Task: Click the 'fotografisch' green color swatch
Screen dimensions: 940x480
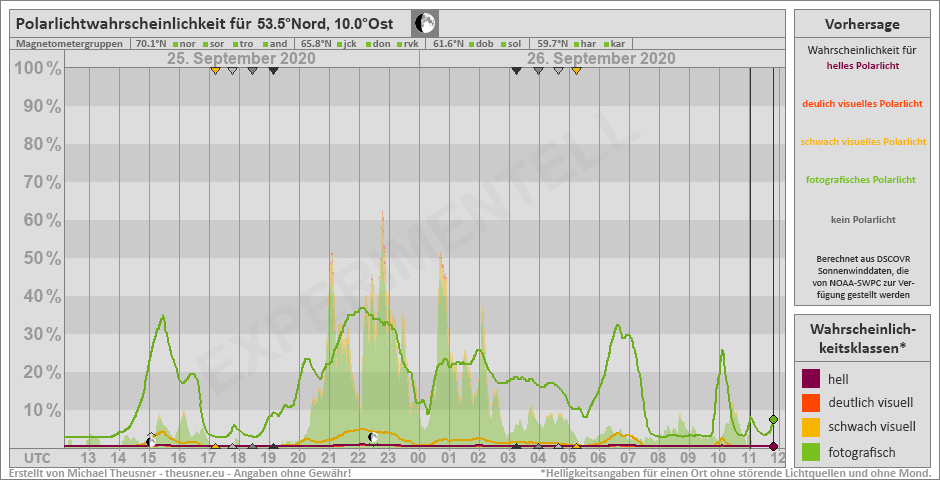Action: coord(812,450)
